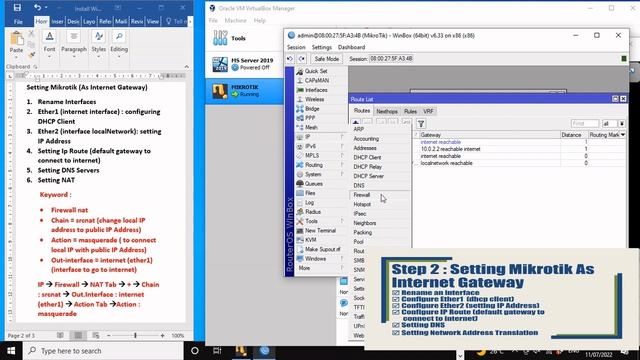Open the Paragraph group in Word

pyautogui.click(x=74, y=43)
